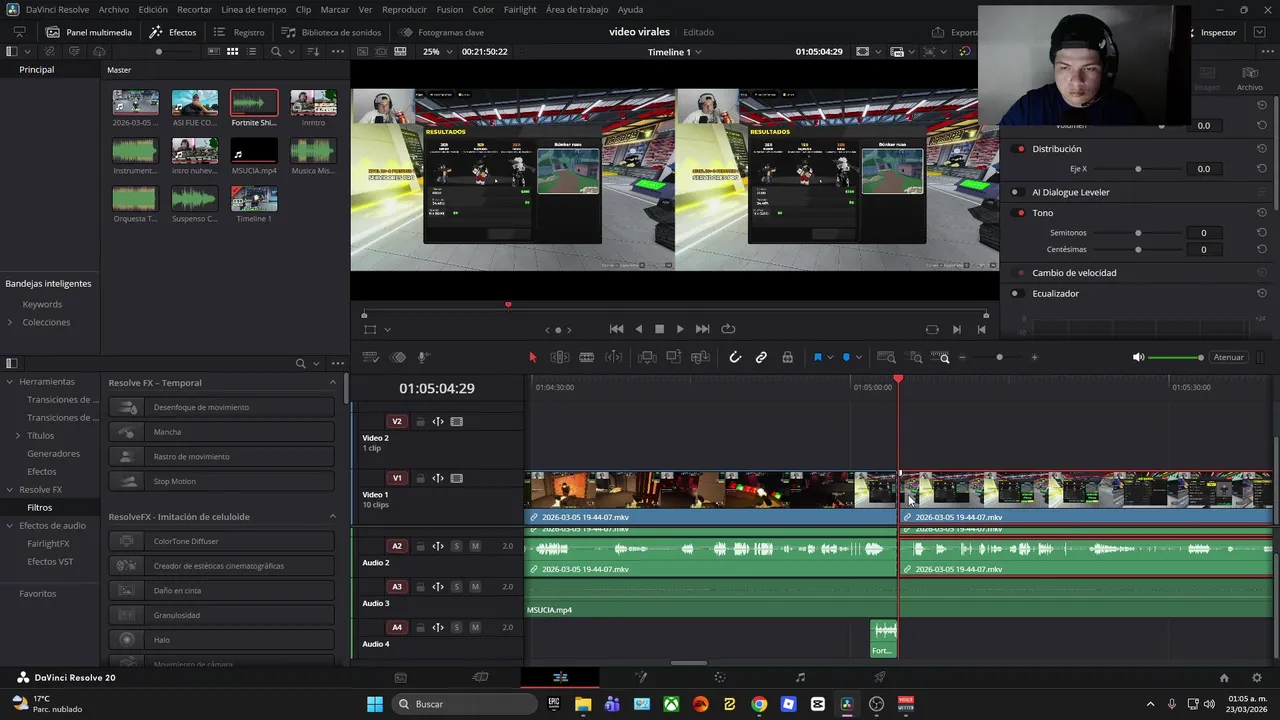
Task: Activate the Trim edit mode tool
Action: [560, 357]
